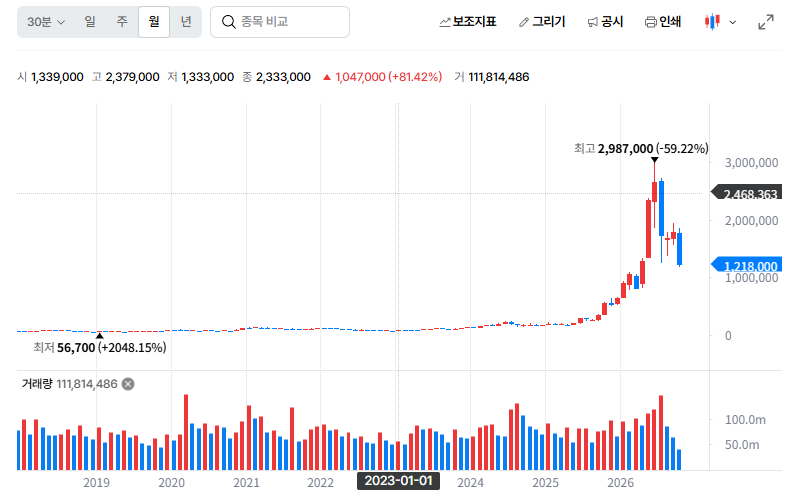The width and height of the screenshot is (791, 501).
Task: Open the 30분 interval dropdown
Action: (x=46, y=22)
